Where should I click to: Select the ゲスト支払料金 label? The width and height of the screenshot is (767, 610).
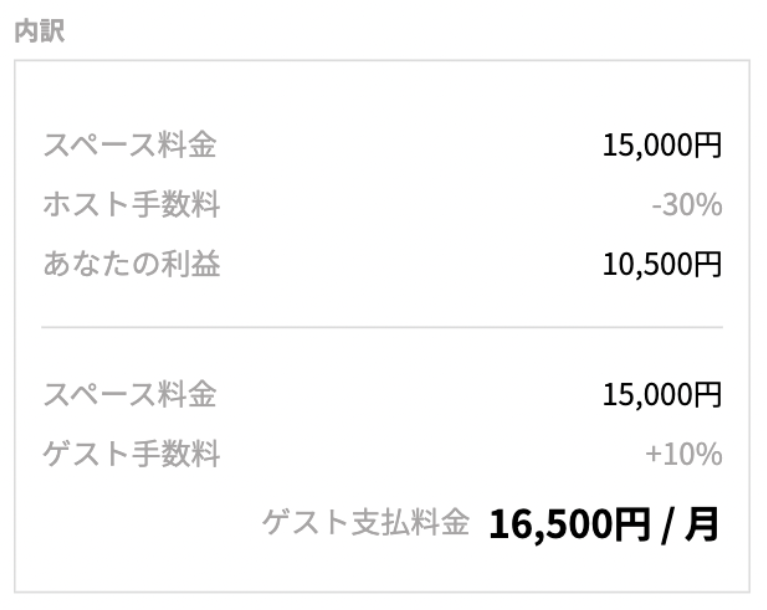pos(365,522)
